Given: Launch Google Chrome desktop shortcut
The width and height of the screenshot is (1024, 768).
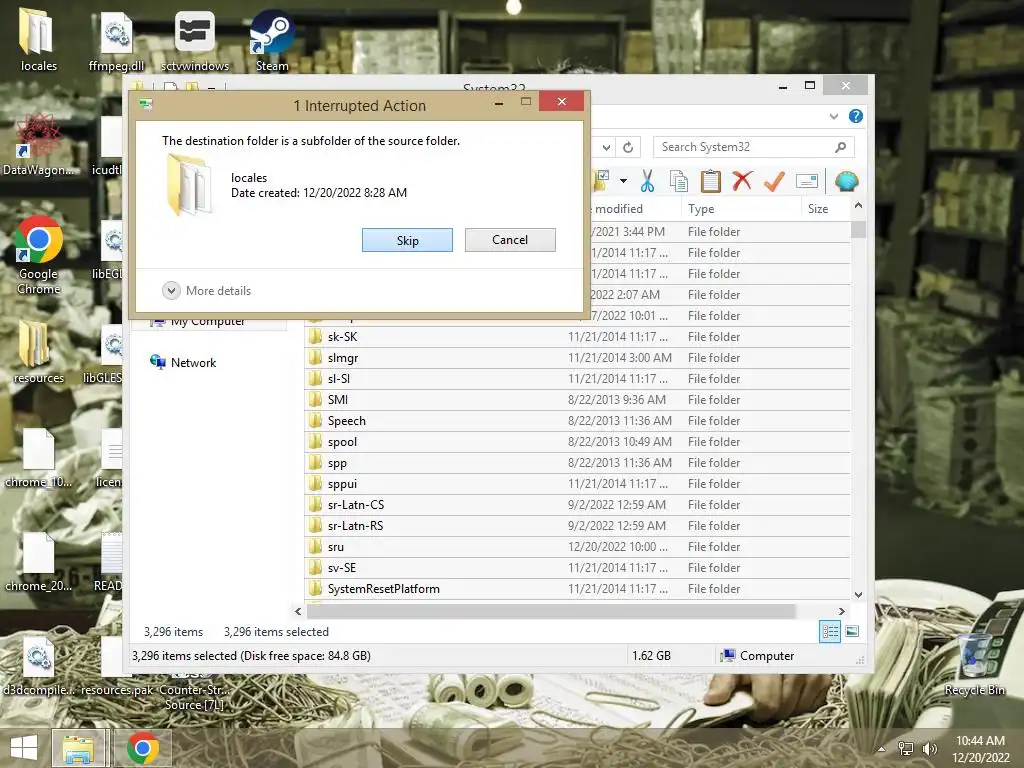Looking at the screenshot, I should point(38,255).
